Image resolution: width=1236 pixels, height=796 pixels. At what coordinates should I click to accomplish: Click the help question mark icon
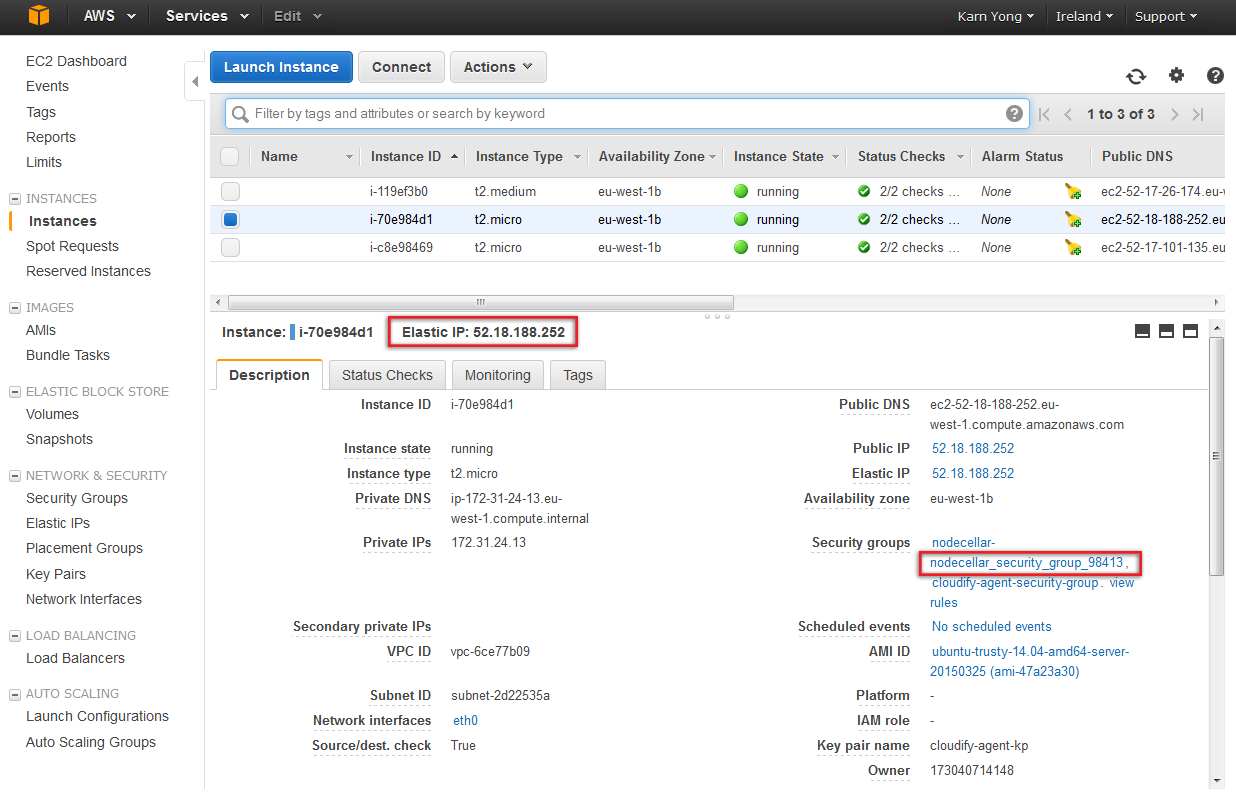[x=1215, y=76]
